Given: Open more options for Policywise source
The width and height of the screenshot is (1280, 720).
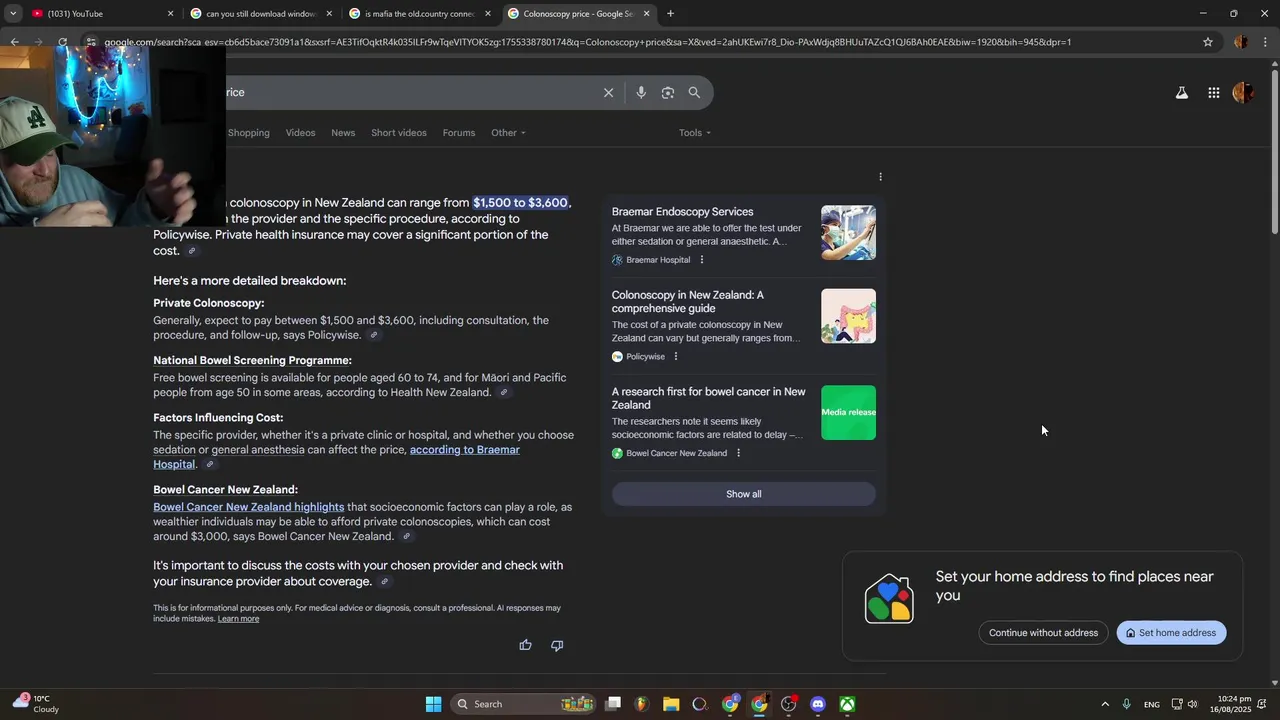Looking at the screenshot, I should 675,357.
